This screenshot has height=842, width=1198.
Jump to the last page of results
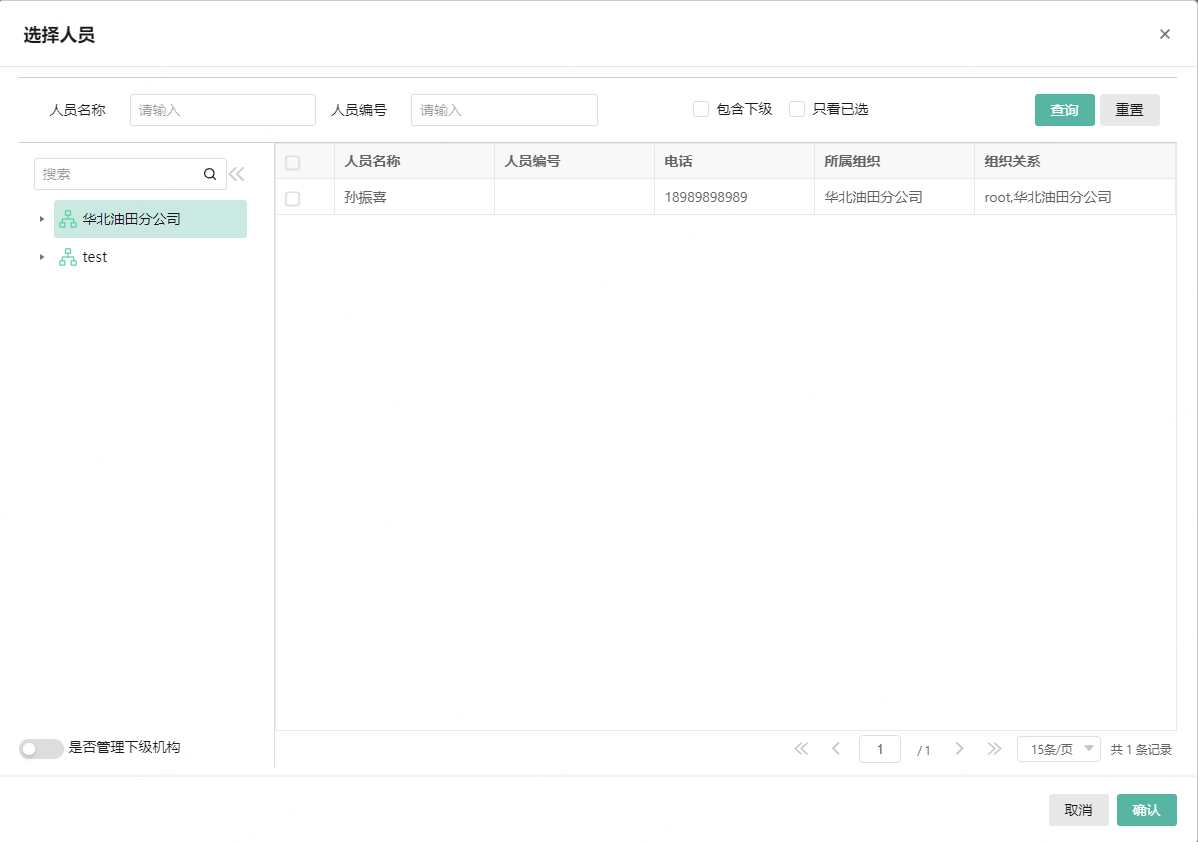click(x=994, y=749)
